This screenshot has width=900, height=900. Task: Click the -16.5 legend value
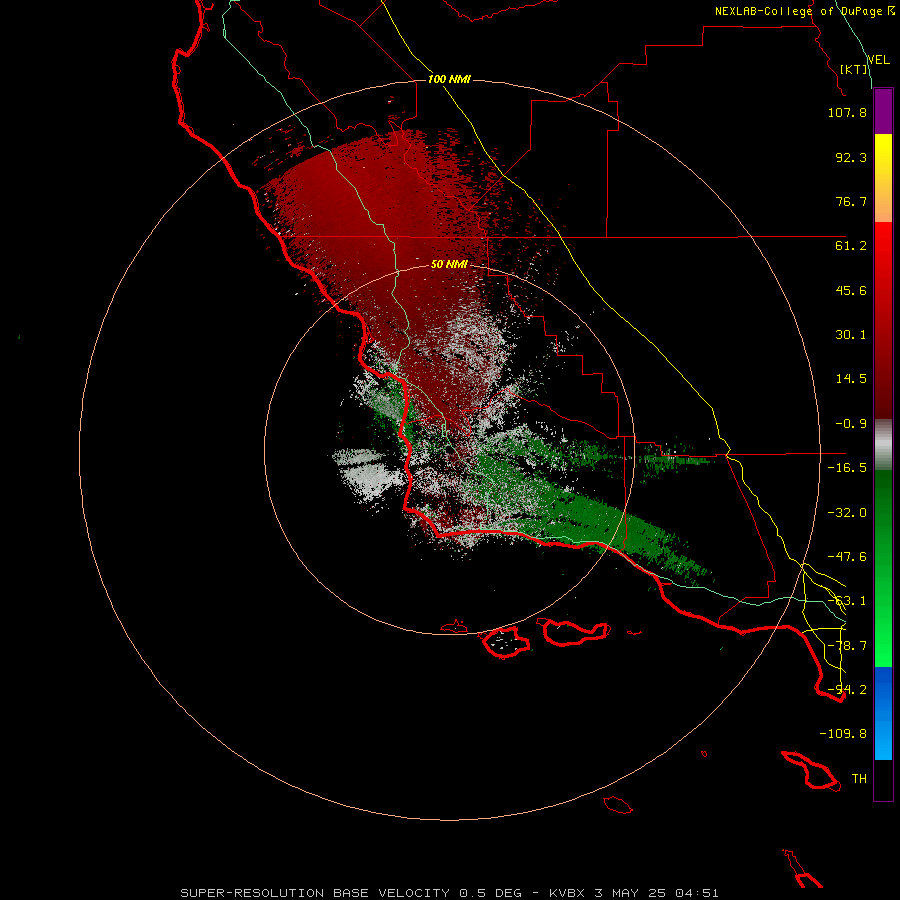pos(847,468)
